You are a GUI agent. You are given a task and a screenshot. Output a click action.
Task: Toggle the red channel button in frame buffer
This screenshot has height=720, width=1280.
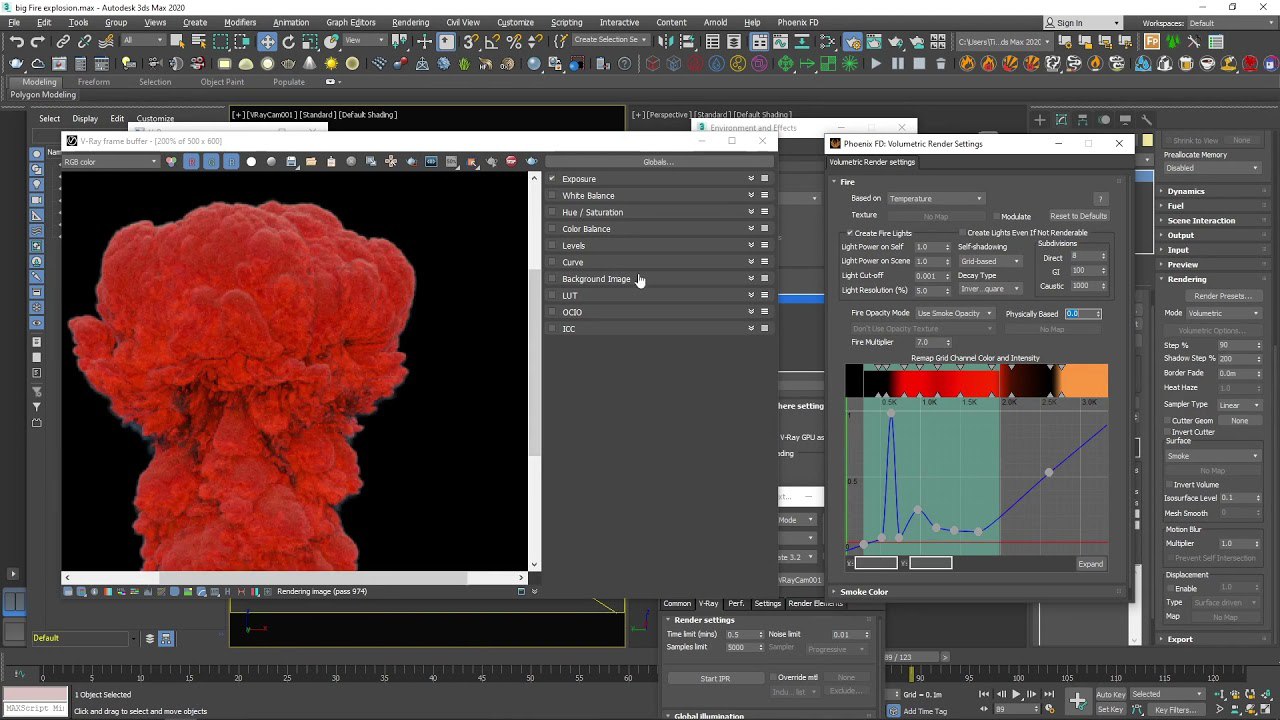click(191, 161)
